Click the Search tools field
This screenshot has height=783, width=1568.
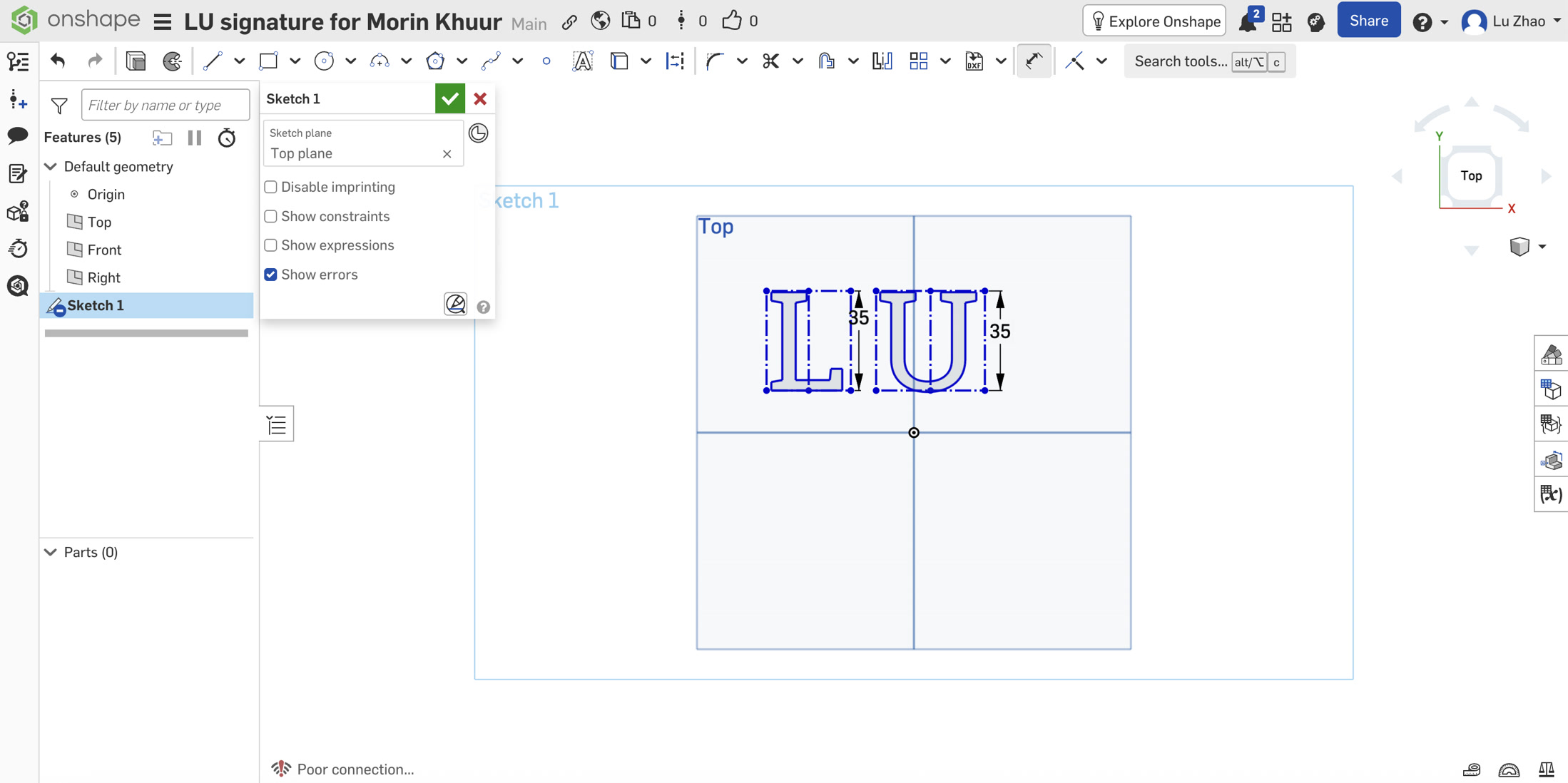pyautogui.click(x=1209, y=61)
